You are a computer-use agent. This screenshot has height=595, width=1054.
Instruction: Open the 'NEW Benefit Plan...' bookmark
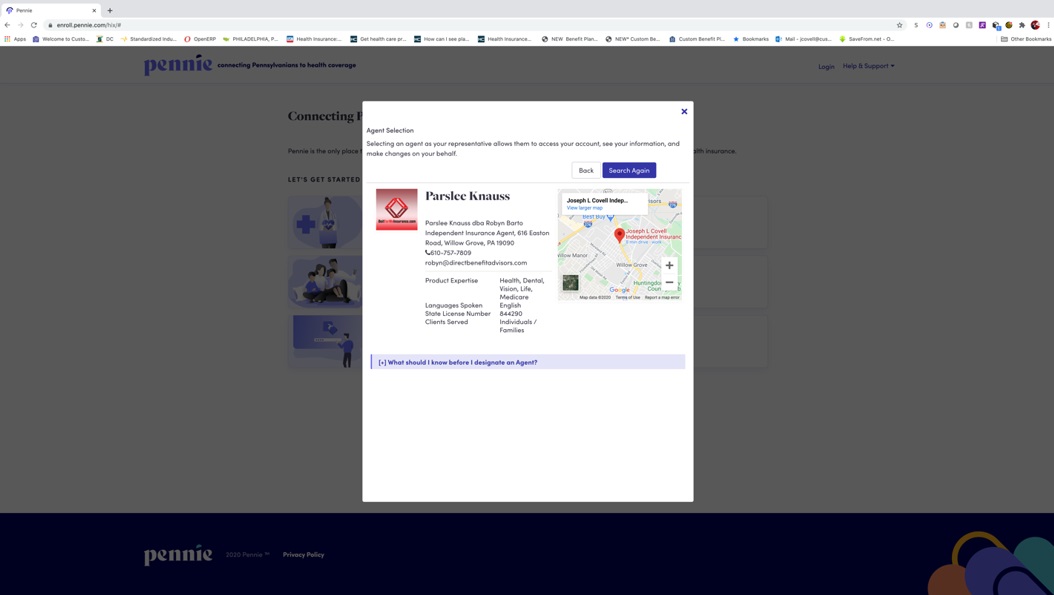point(569,39)
